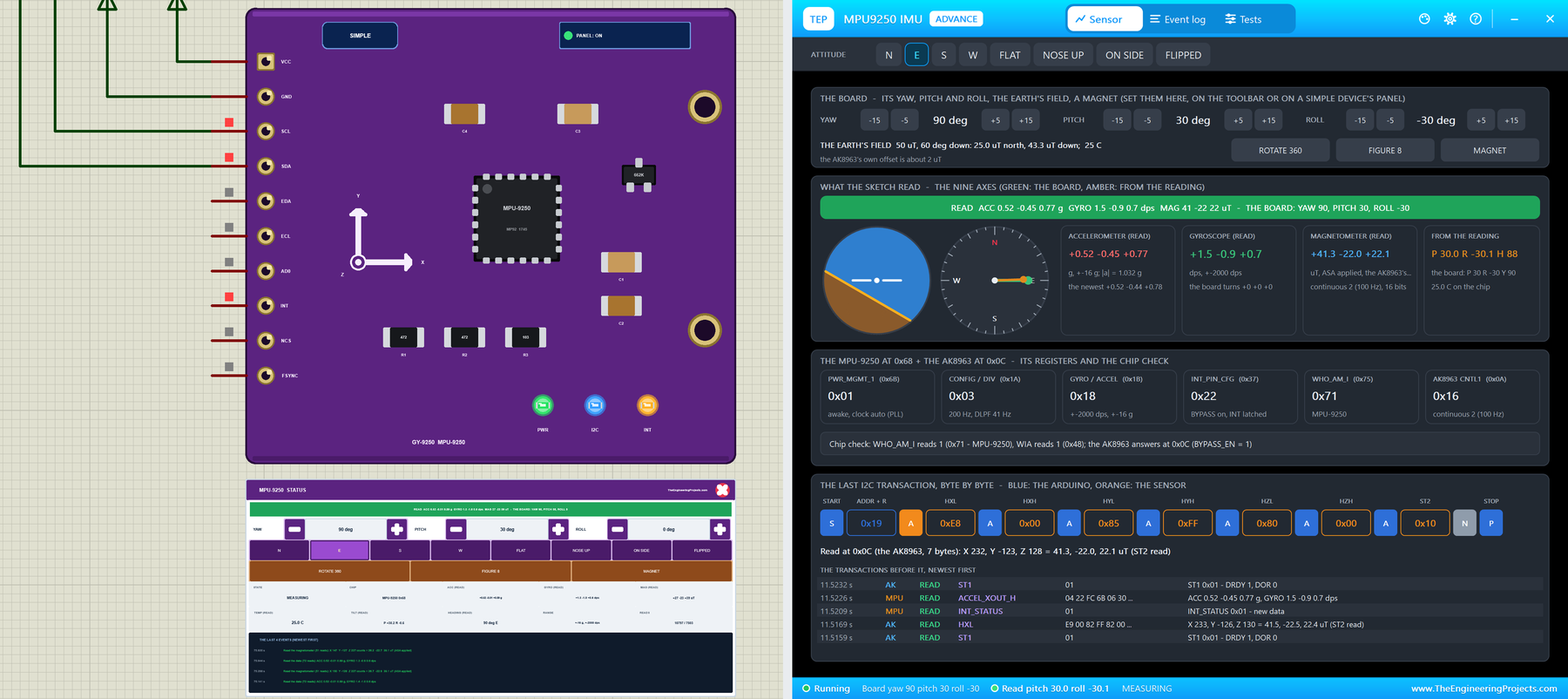Increase yaw by 5 degrees
Screen dimensions: 1568x699
pyautogui.click(x=996, y=120)
